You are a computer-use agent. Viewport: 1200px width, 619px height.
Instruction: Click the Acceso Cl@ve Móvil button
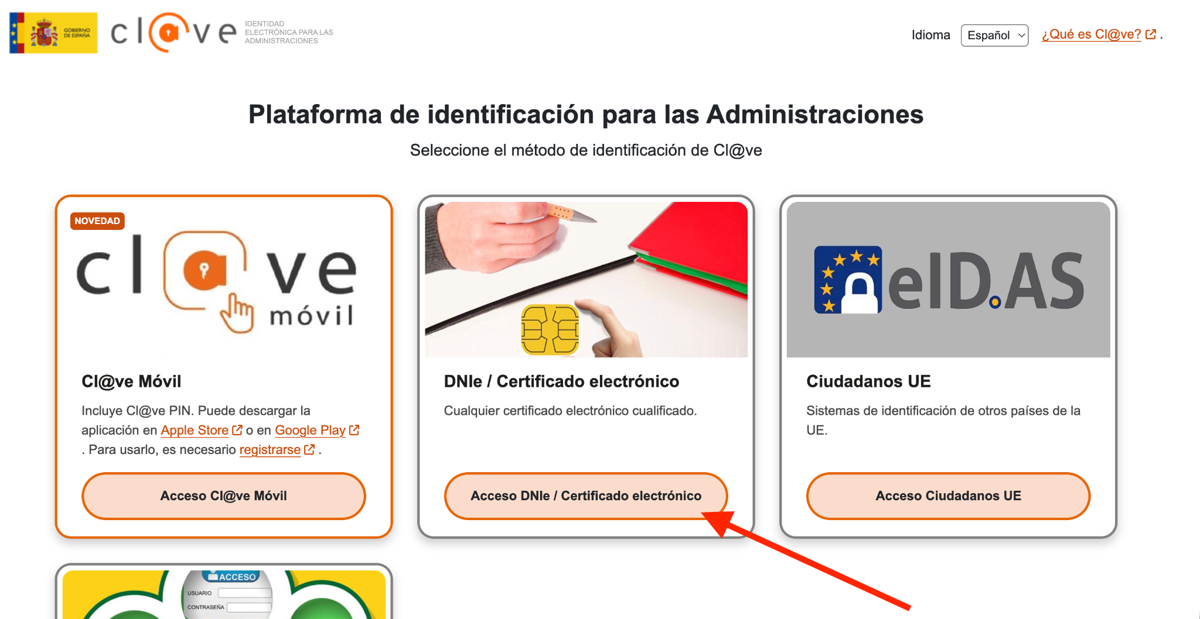(x=224, y=496)
